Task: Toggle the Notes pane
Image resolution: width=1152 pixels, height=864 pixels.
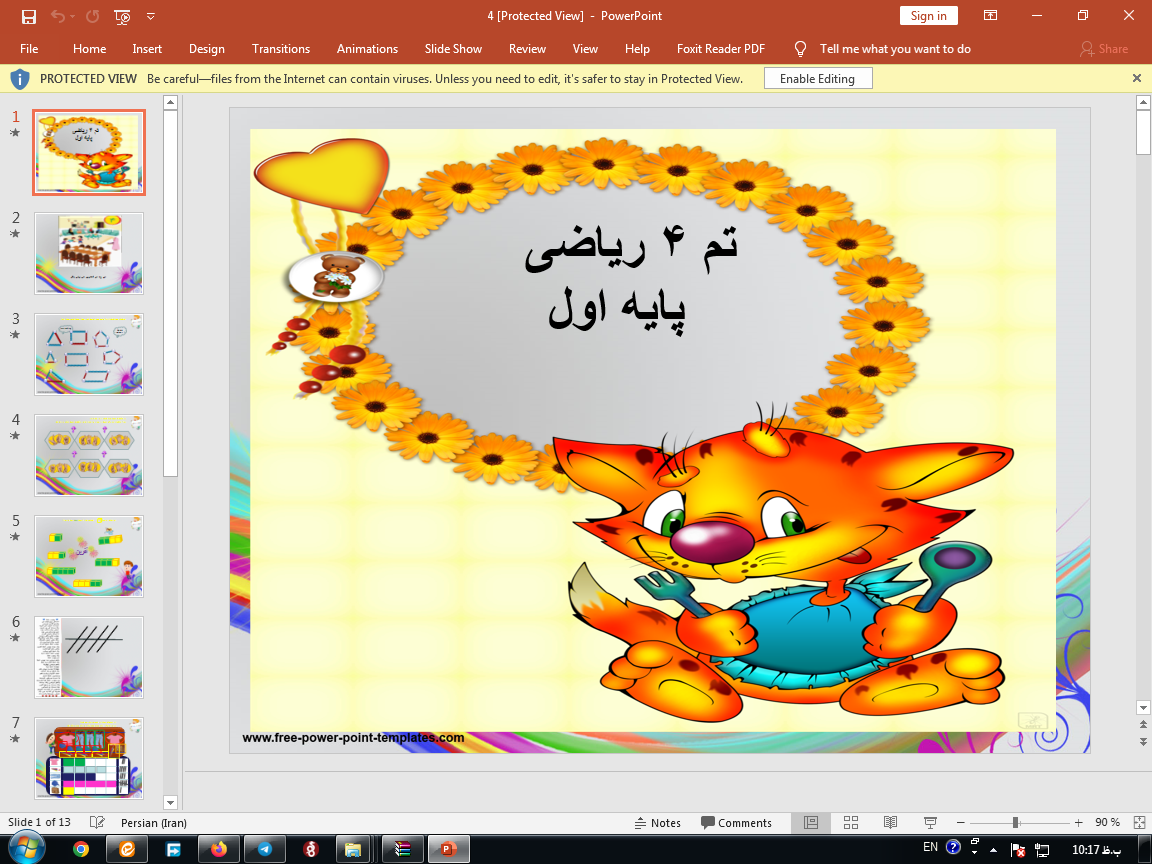Action: coord(658,822)
